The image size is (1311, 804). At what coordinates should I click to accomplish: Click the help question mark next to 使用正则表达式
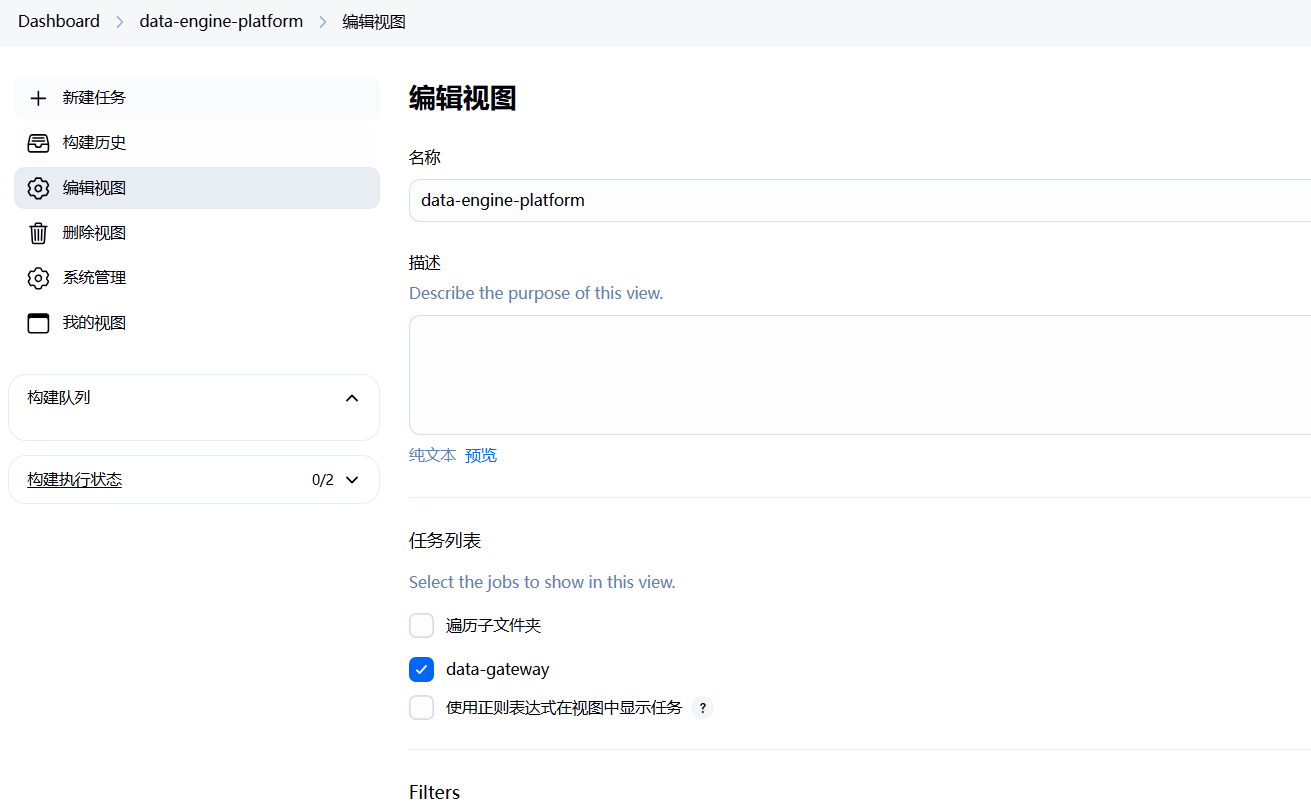point(703,708)
